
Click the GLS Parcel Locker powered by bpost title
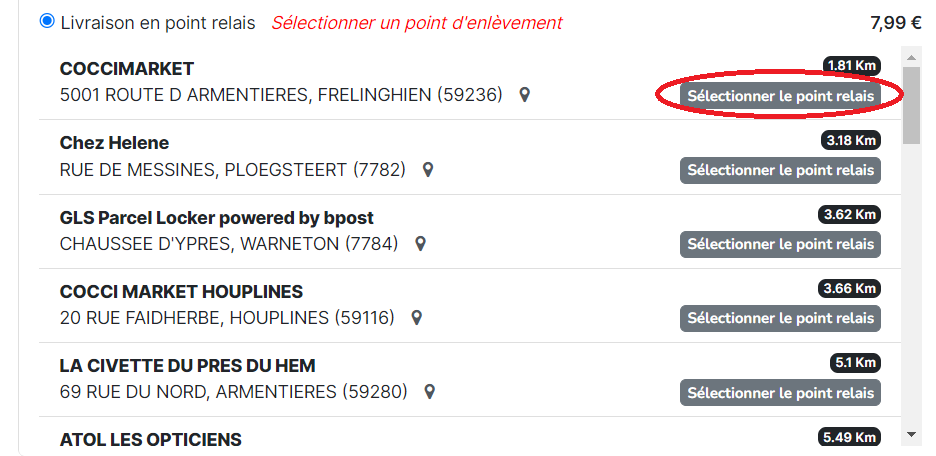coord(217,218)
